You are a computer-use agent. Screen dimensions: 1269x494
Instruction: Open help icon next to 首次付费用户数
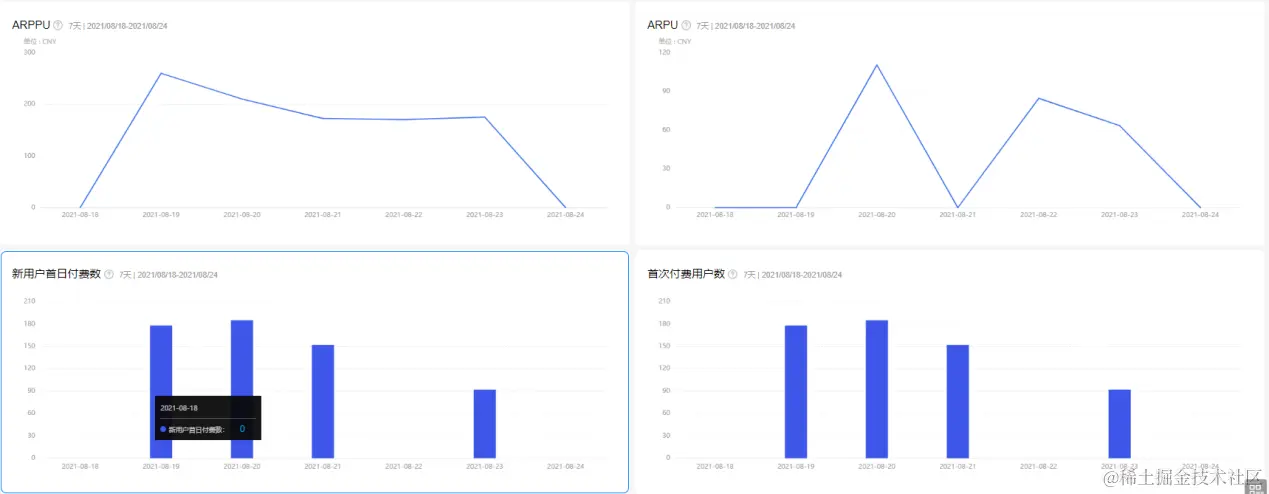734,274
